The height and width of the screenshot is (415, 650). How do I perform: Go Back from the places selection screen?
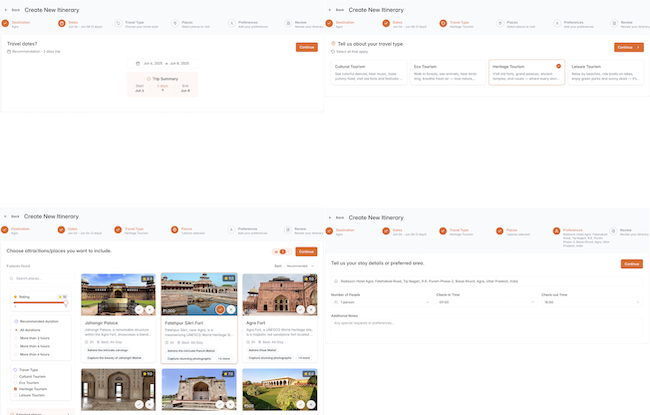(x=12, y=216)
